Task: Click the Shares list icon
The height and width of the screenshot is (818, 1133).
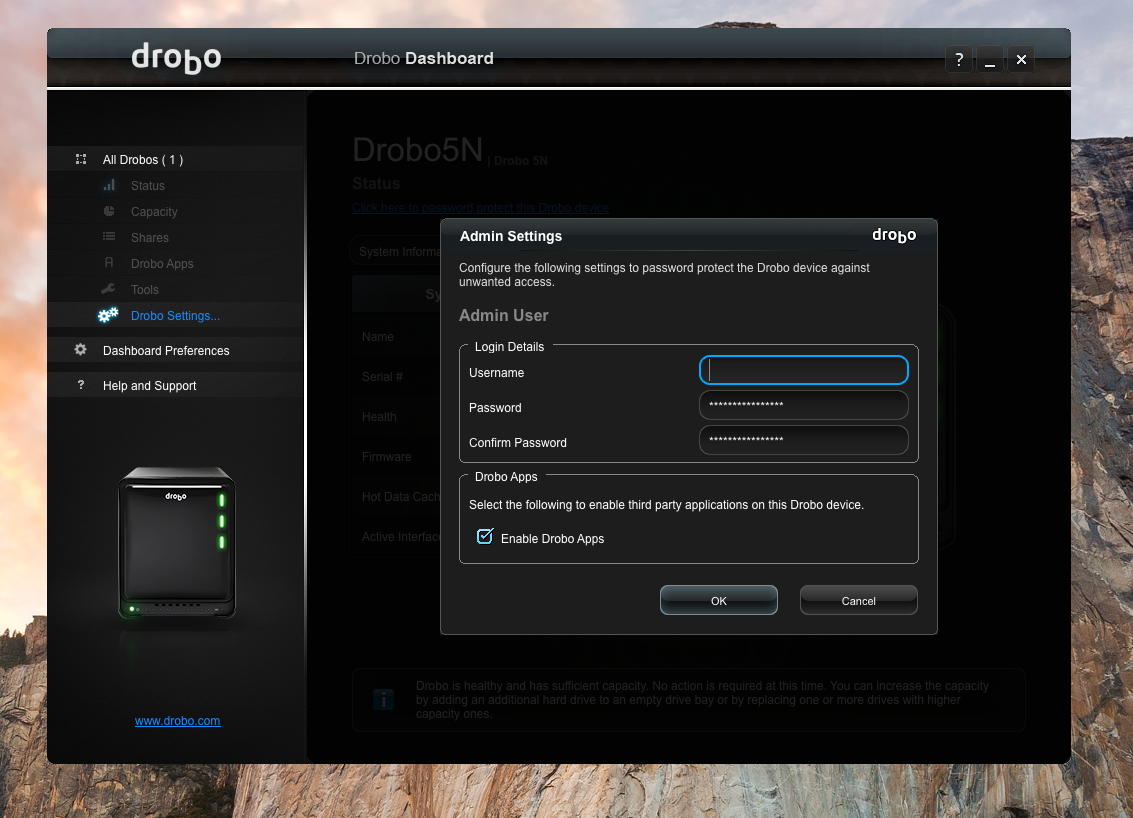Action: tap(109, 238)
